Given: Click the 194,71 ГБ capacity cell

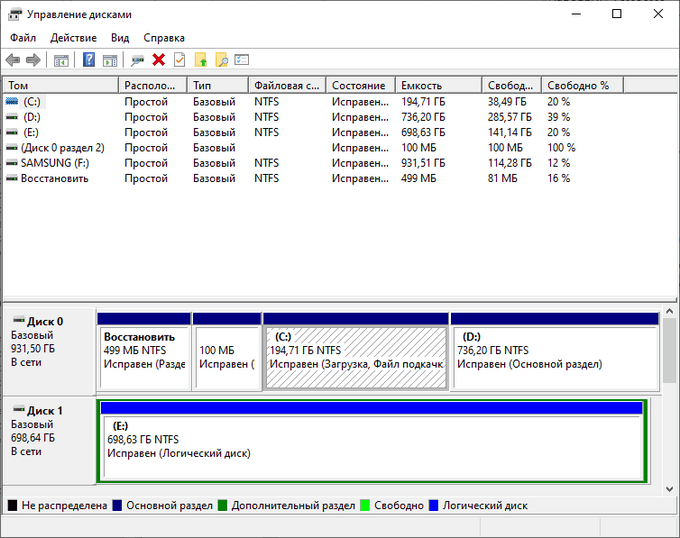Looking at the screenshot, I should coord(423,101).
